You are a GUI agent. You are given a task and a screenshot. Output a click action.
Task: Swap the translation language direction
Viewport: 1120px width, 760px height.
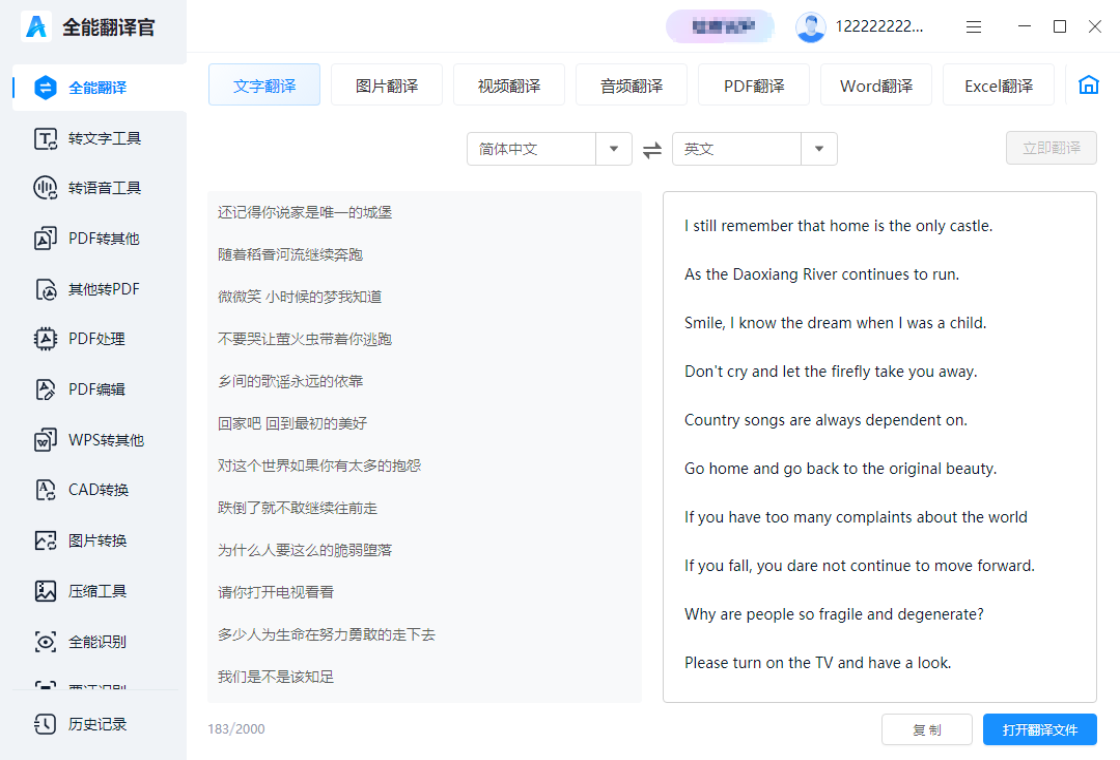pos(651,148)
